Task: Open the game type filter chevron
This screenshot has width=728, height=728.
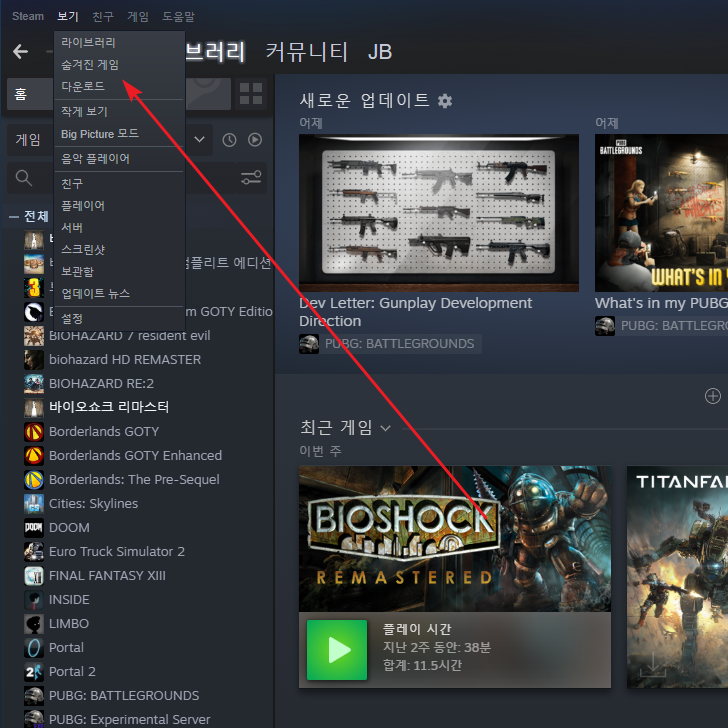Action: 200,139
